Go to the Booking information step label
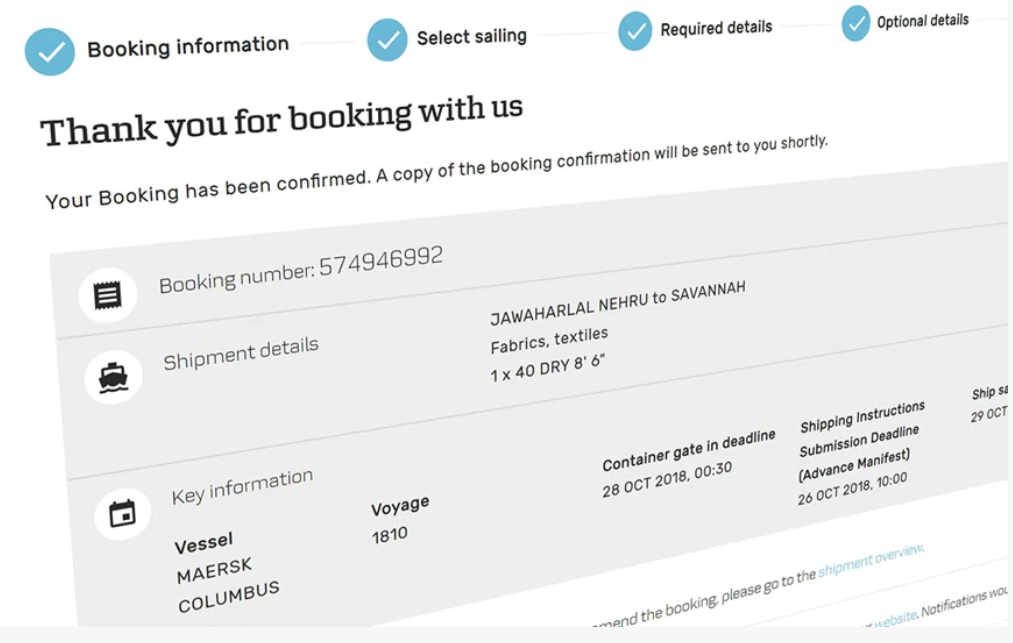Image resolution: width=1013 pixels, height=643 pixels. pyautogui.click(x=188, y=46)
